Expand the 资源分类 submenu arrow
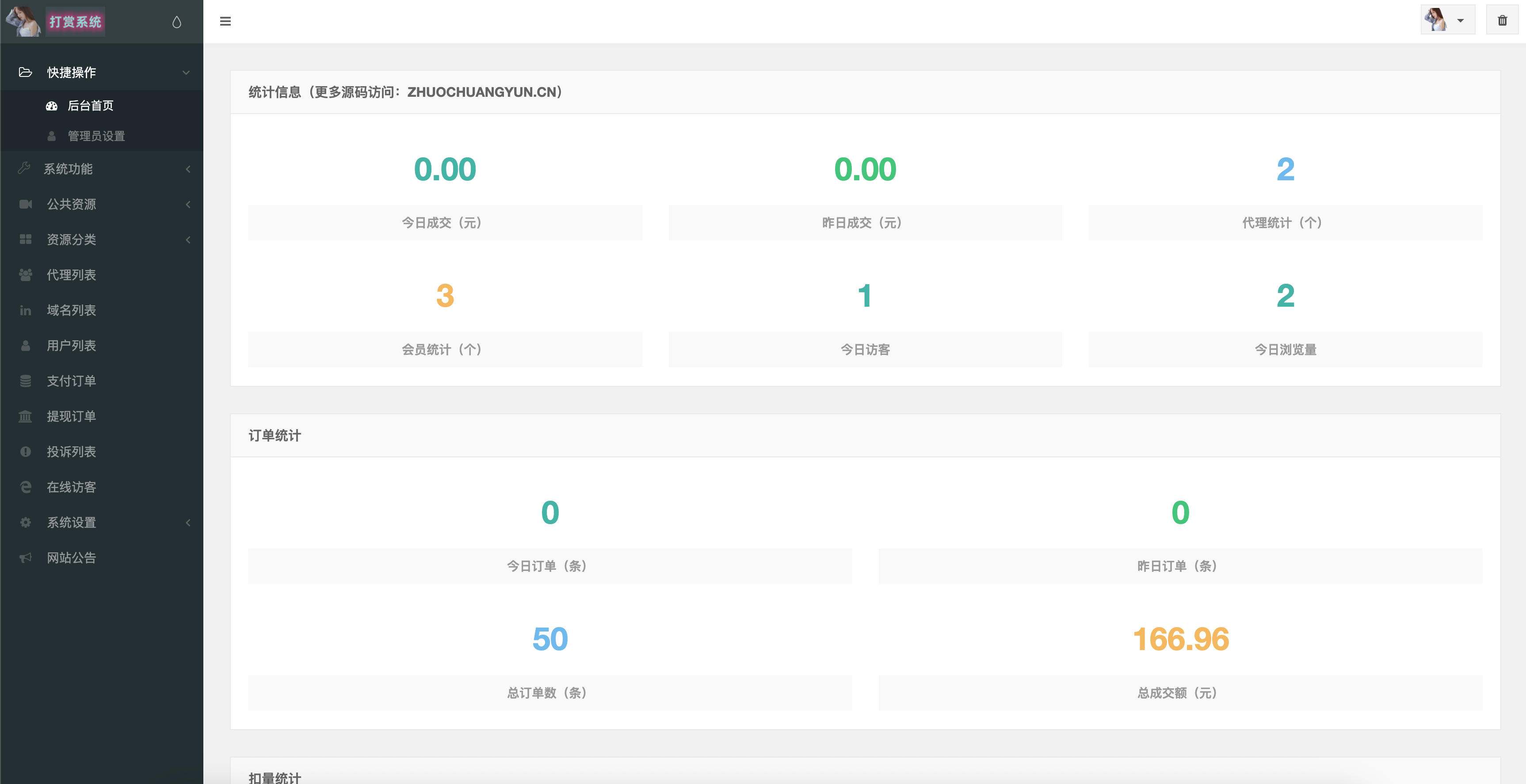The image size is (1526, 784). (x=188, y=239)
